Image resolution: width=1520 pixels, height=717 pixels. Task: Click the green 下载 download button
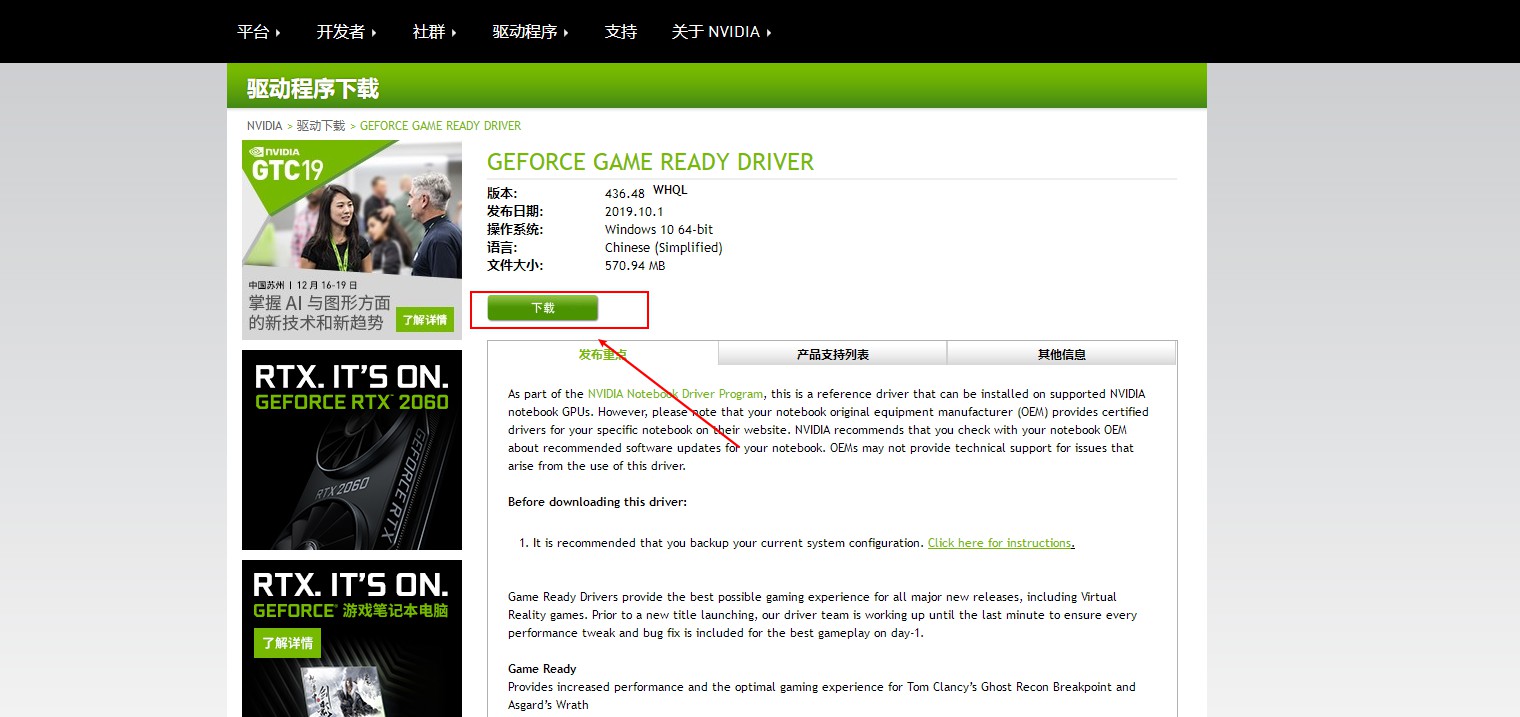coord(543,308)
